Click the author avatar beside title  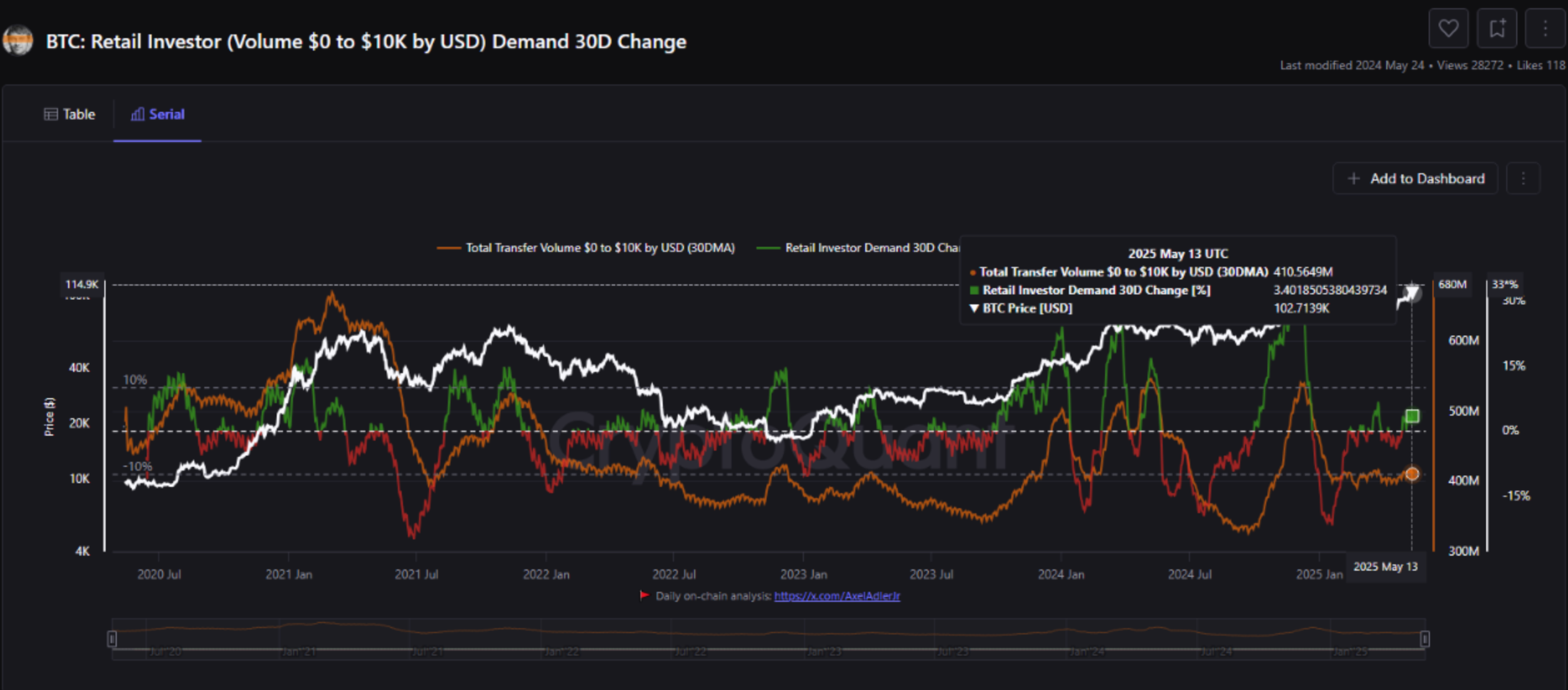pos(17,41)
